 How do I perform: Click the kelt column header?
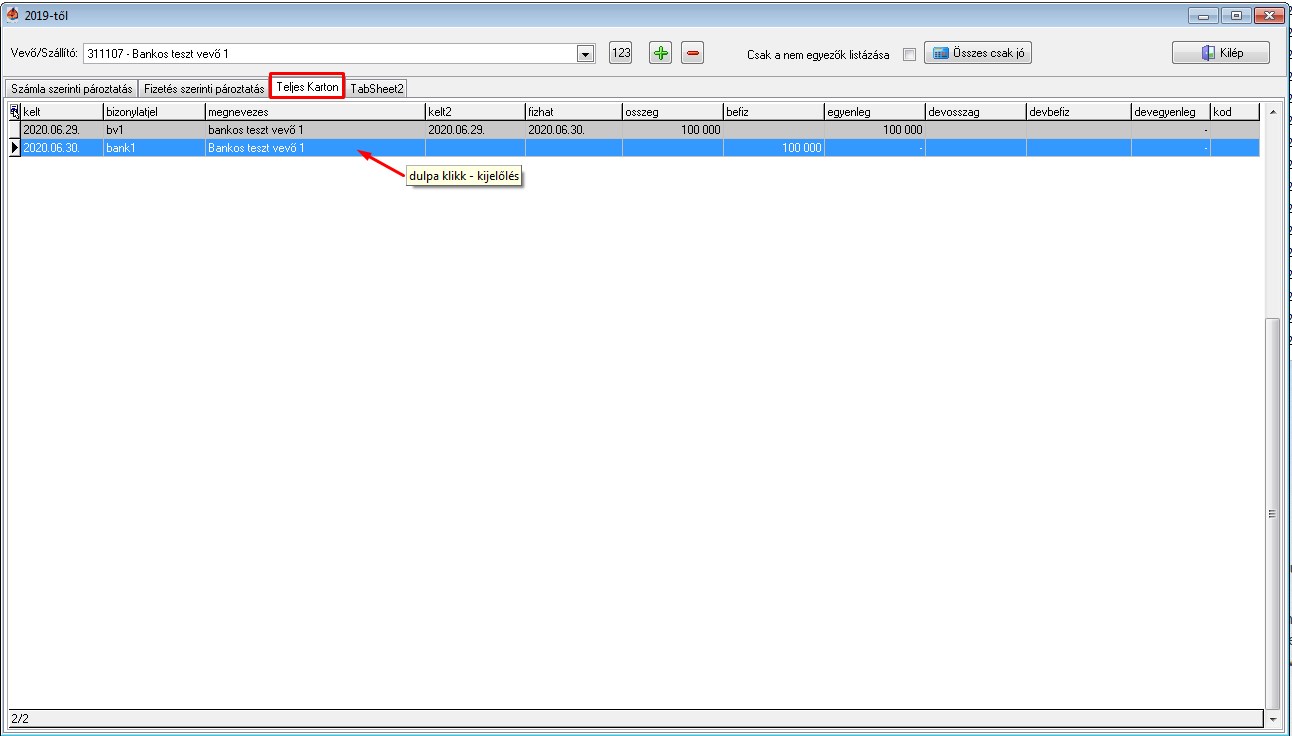pos(62,112)
